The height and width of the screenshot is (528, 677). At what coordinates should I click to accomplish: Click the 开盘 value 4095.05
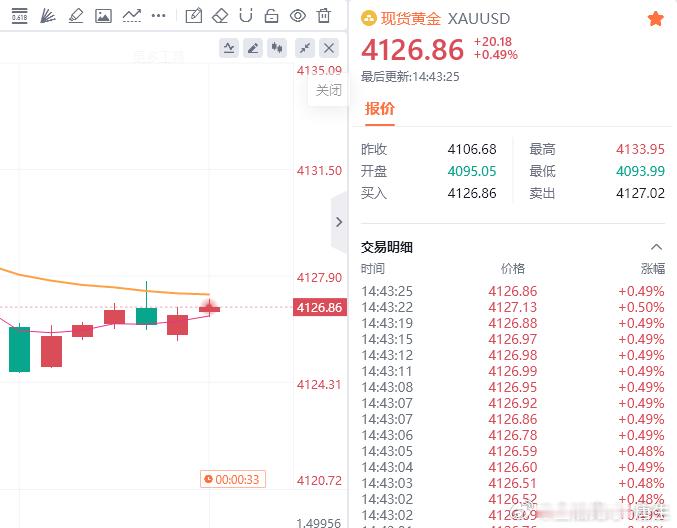coord(472,171)
